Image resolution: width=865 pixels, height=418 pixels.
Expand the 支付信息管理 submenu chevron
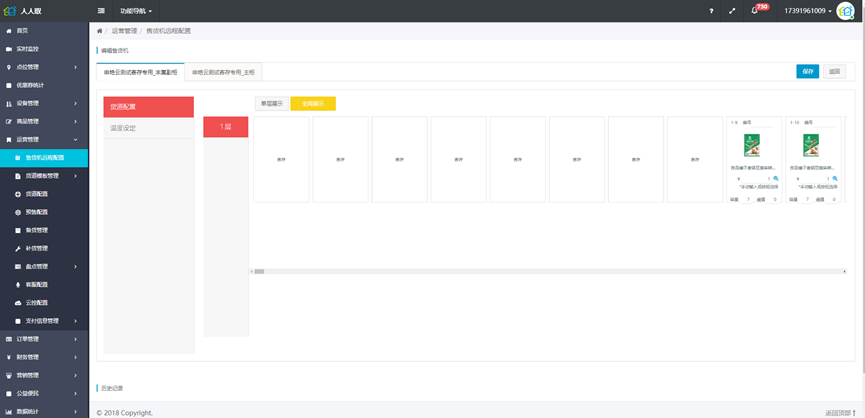76,321
